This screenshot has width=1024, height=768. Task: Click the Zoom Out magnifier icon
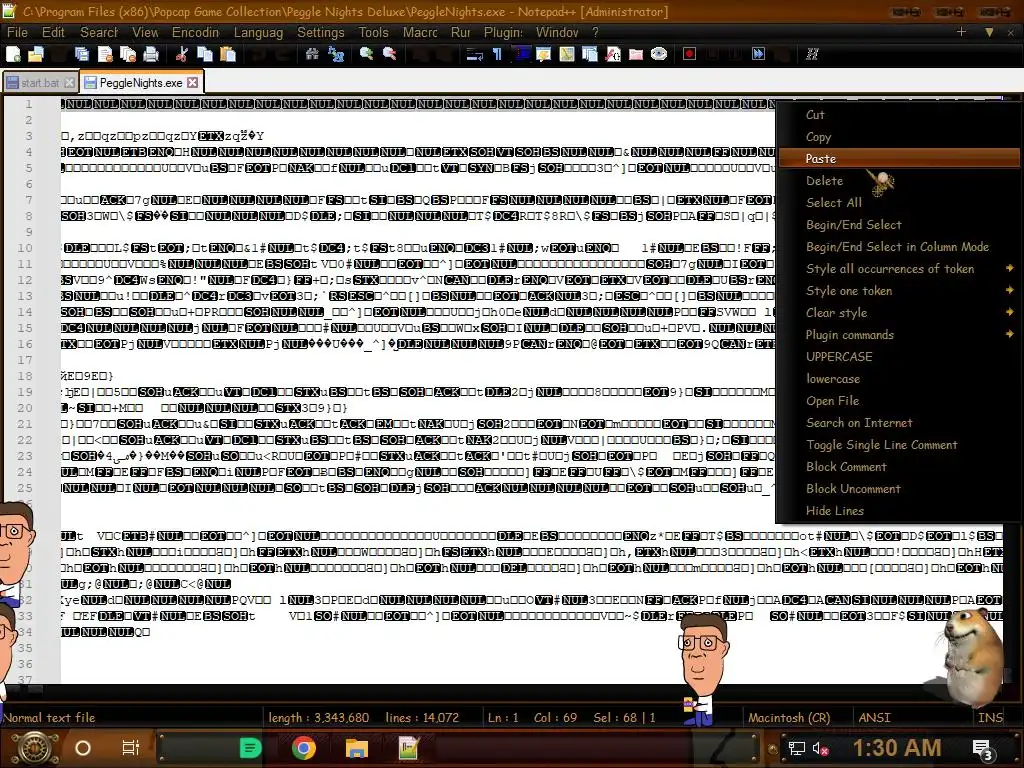(389, 54)
